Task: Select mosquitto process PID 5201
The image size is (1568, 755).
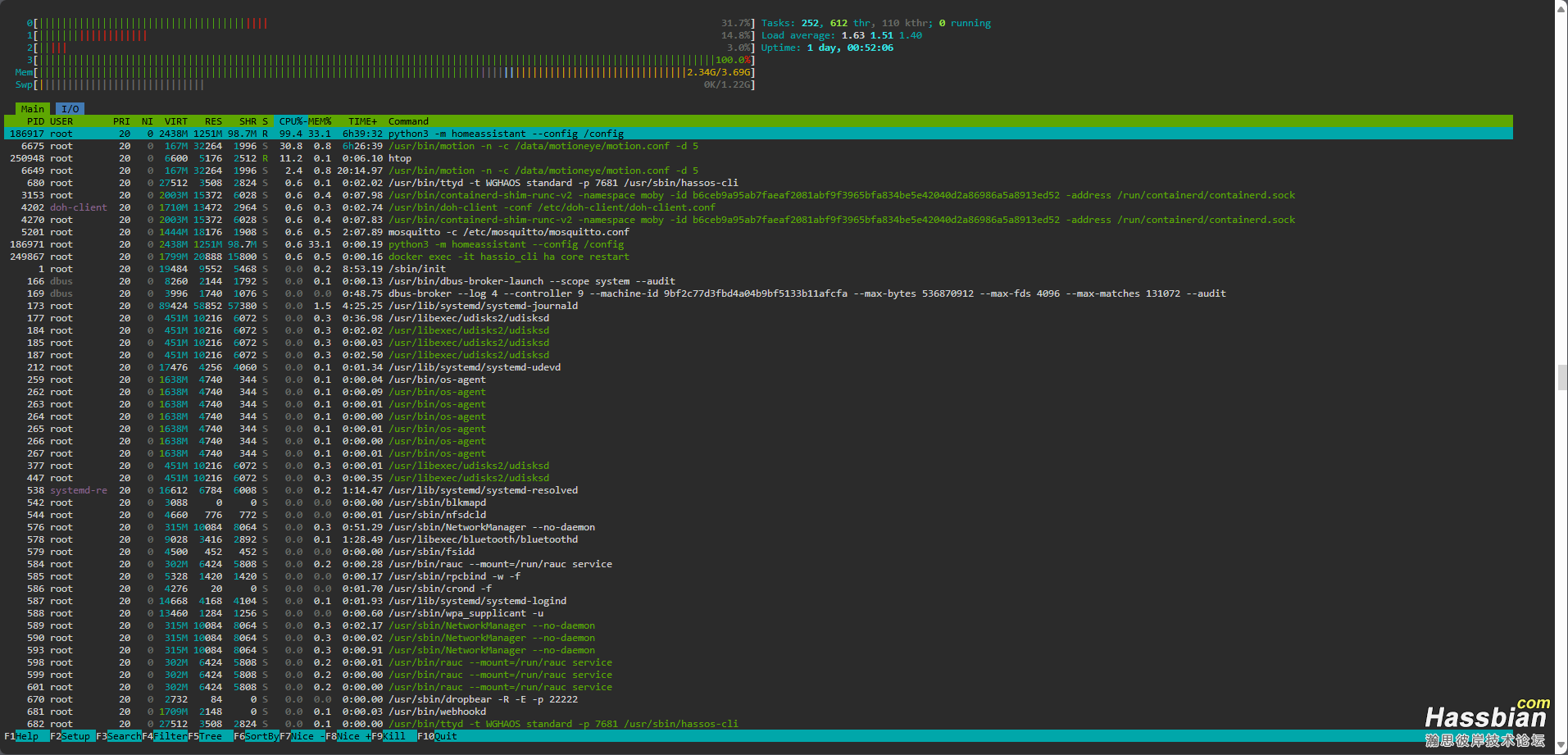Action: click(x=758, y=232)
